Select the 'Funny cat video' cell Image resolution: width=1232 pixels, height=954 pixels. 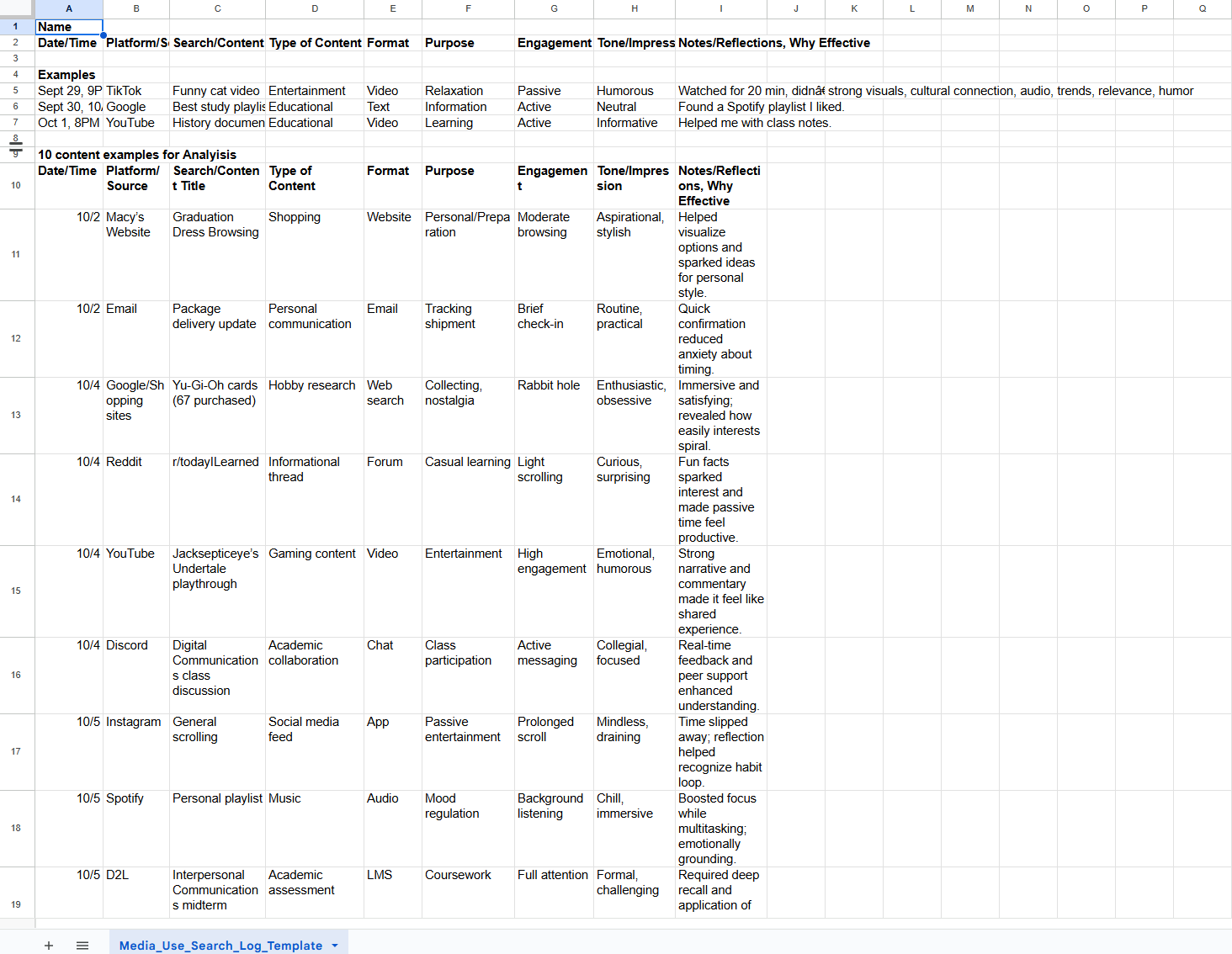[x=216, y=91]
